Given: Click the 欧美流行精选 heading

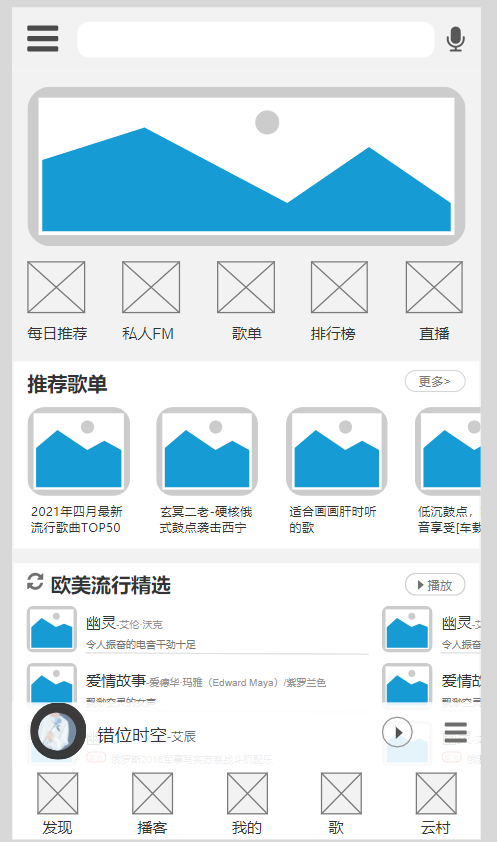Looking at the screenshot, I should click(x=111, y=585).
